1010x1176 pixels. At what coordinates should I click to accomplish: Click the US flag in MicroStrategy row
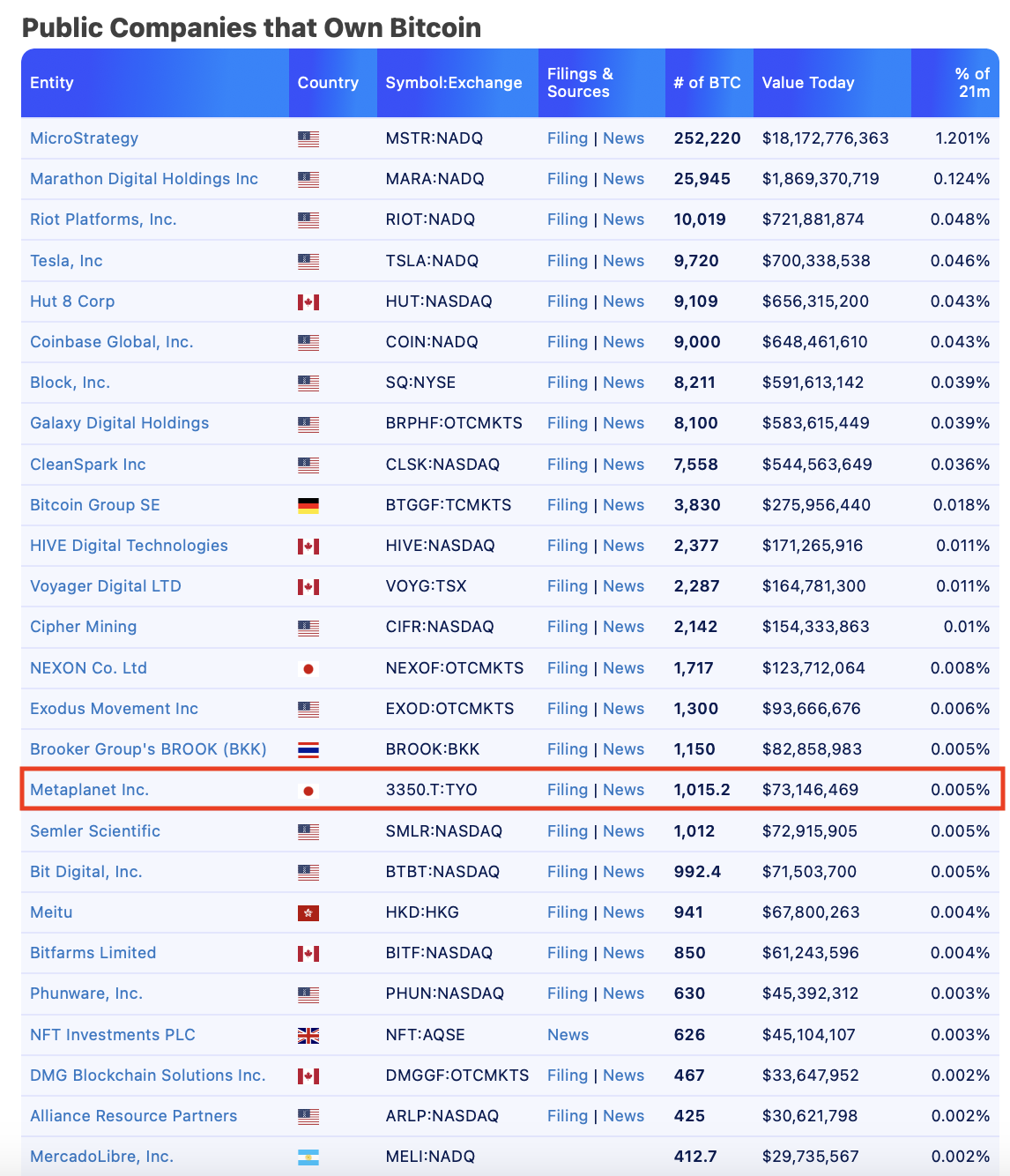coord(308,139)
